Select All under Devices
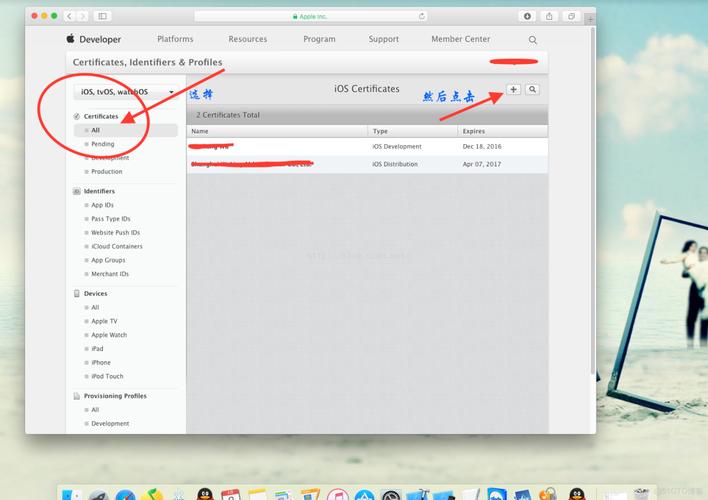Image resolution: width=708 pixels, height=500 pixels. click(95, 308)
